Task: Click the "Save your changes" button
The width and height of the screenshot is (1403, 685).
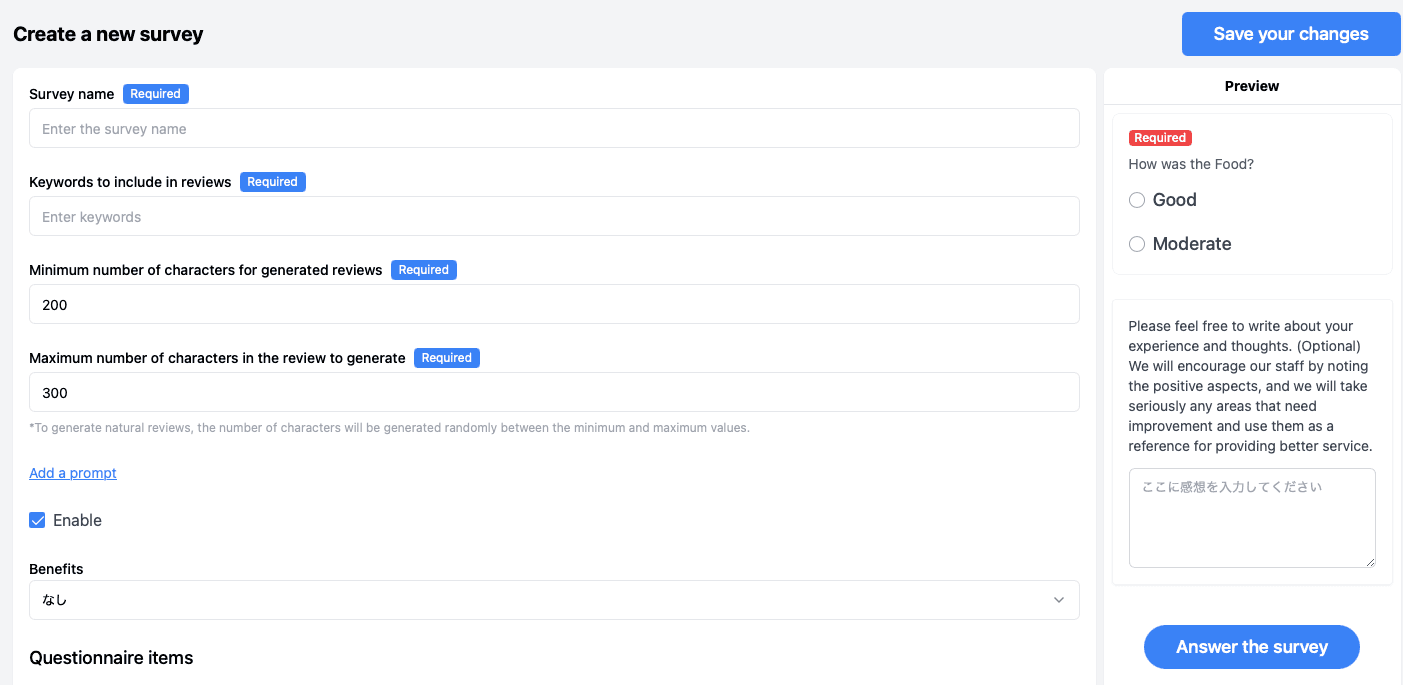Action: pos(1290,33)
